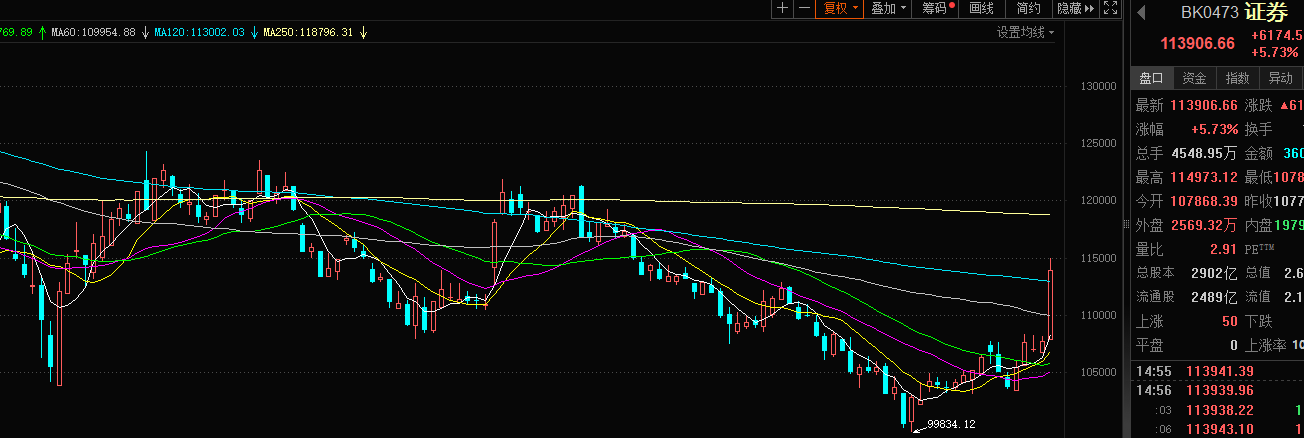Expand the 设置均线 dropdown
1304x438 pixels.
pyautogui.click(x=1025, y=32)
